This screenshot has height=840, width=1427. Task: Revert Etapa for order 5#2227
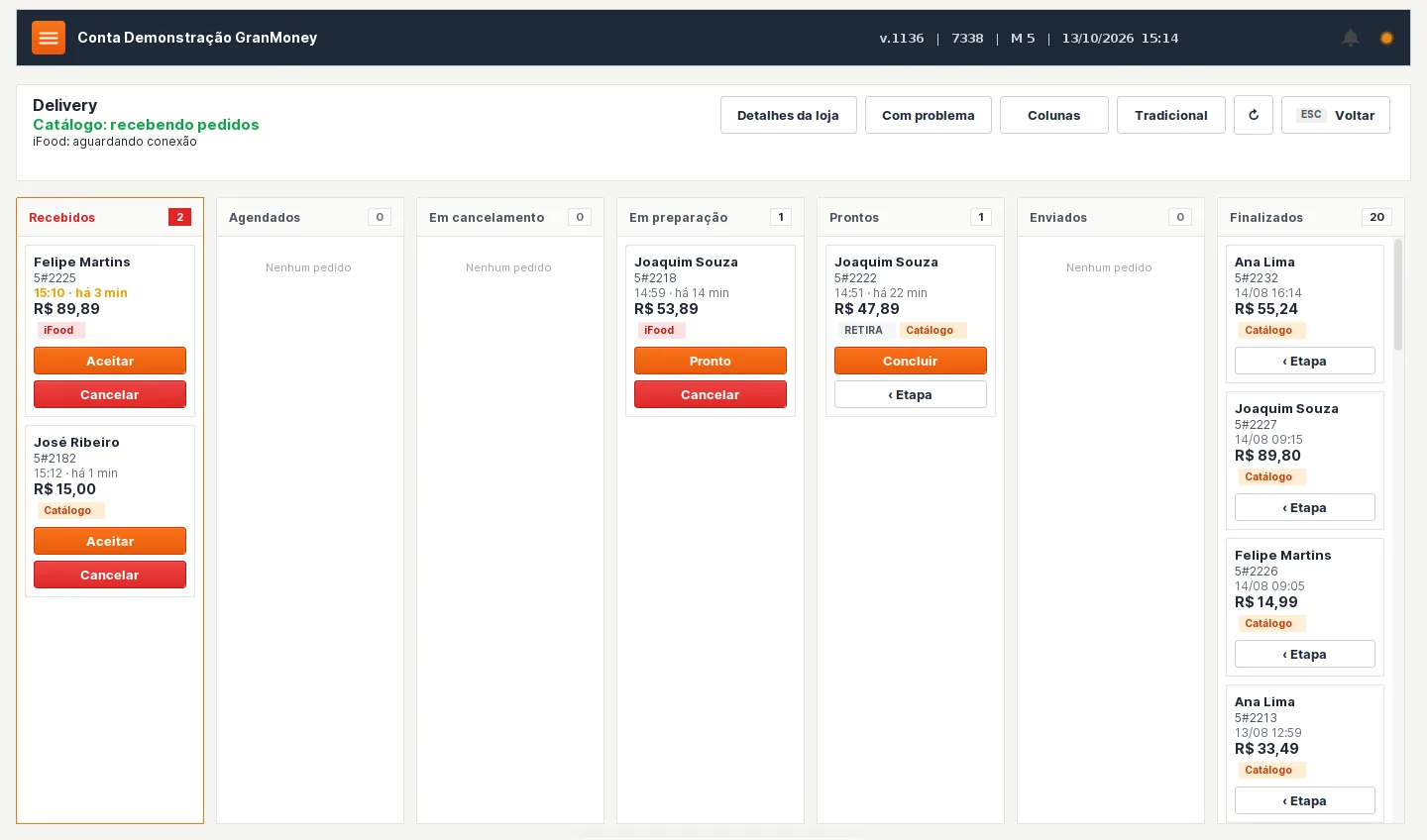tap(1305, 507)
